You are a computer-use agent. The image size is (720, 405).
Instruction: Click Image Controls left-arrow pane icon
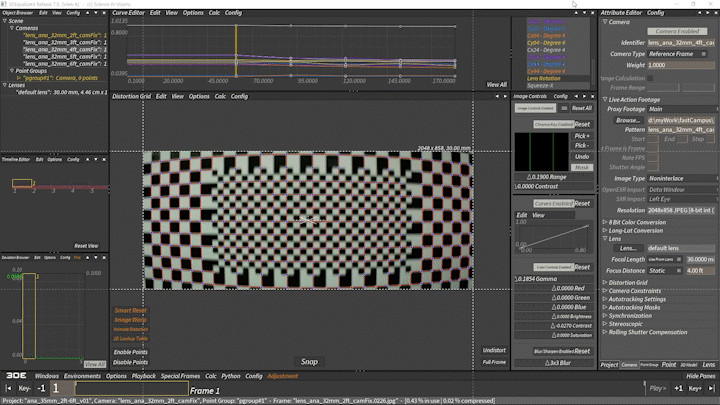point(576,96)
